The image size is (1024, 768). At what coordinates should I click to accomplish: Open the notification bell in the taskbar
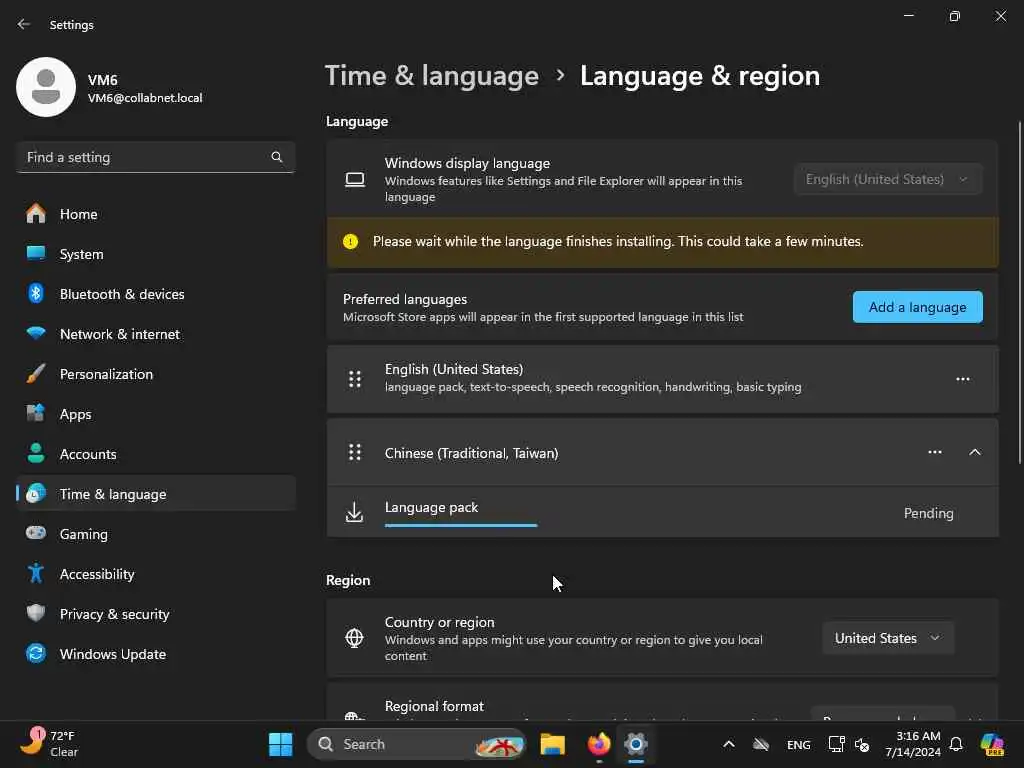click(956, 744)
